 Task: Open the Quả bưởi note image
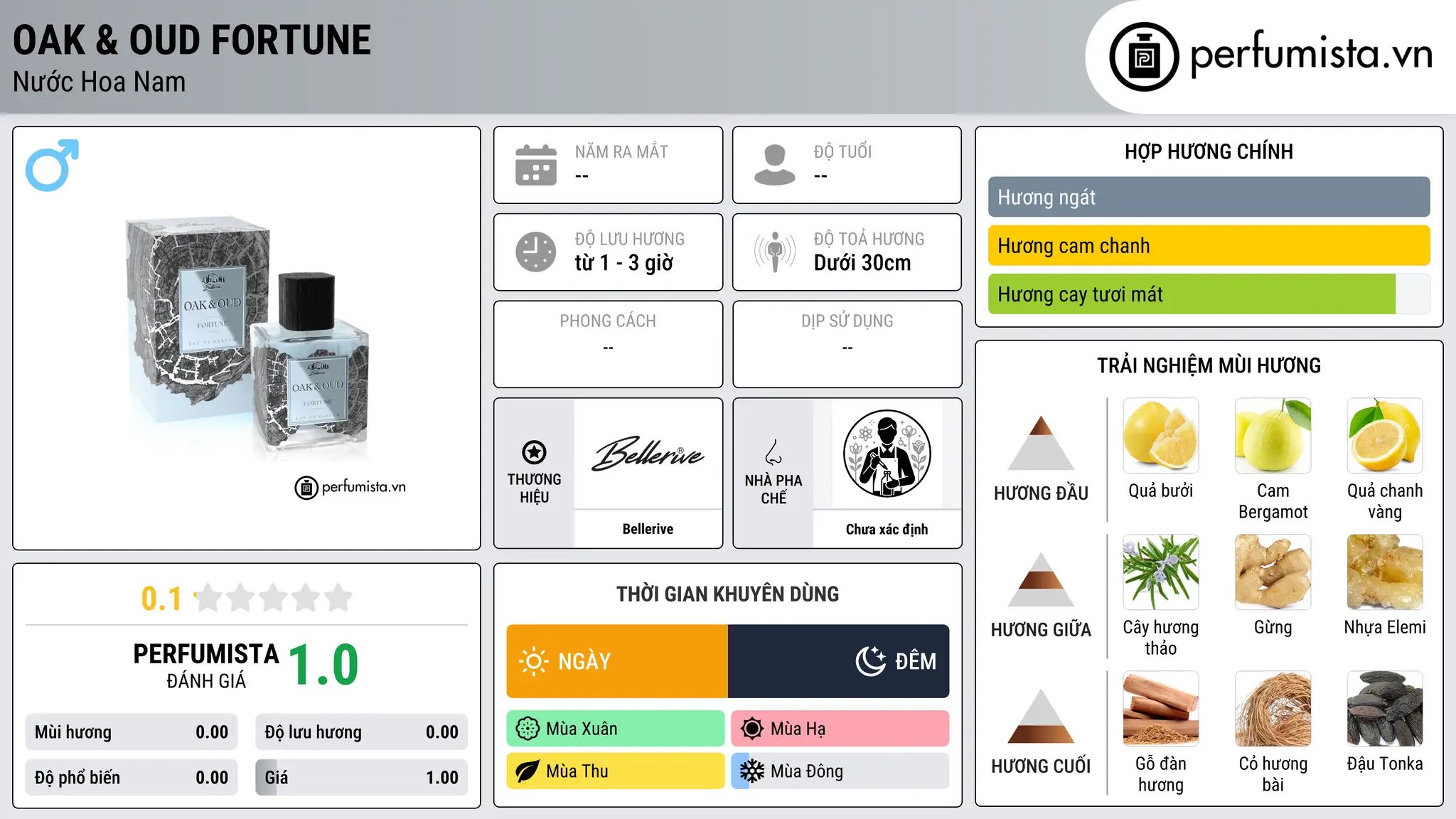[1160, 436]
